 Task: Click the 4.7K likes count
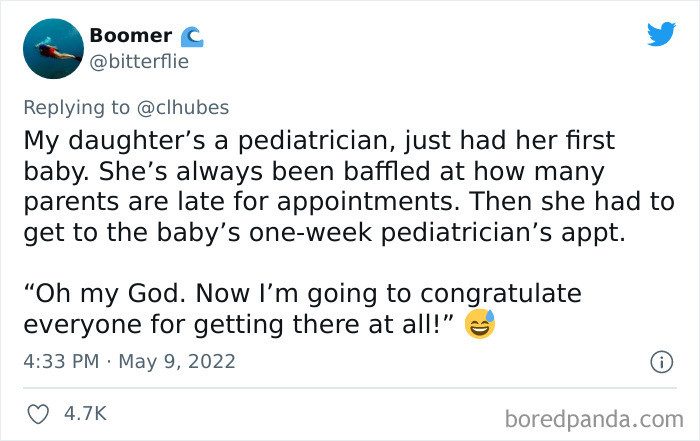point(84,413)
